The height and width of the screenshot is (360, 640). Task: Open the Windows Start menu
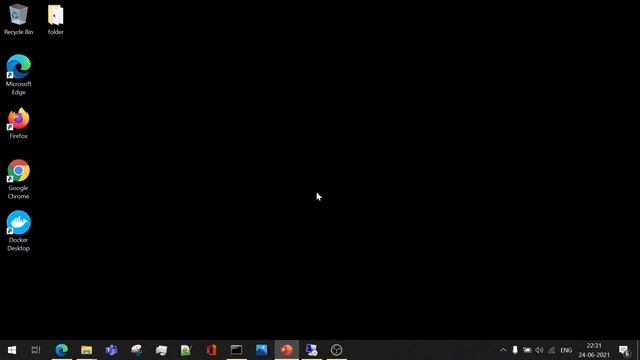click(x=12, y=350)
